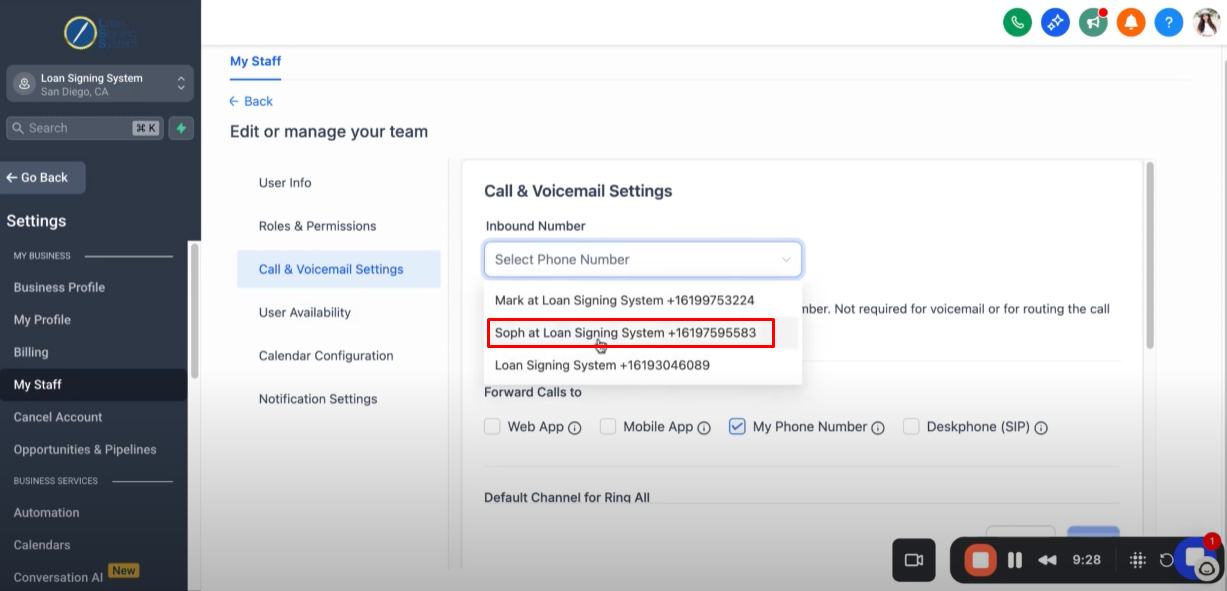Open the Notification Settings section

click(x=318, y=399)
